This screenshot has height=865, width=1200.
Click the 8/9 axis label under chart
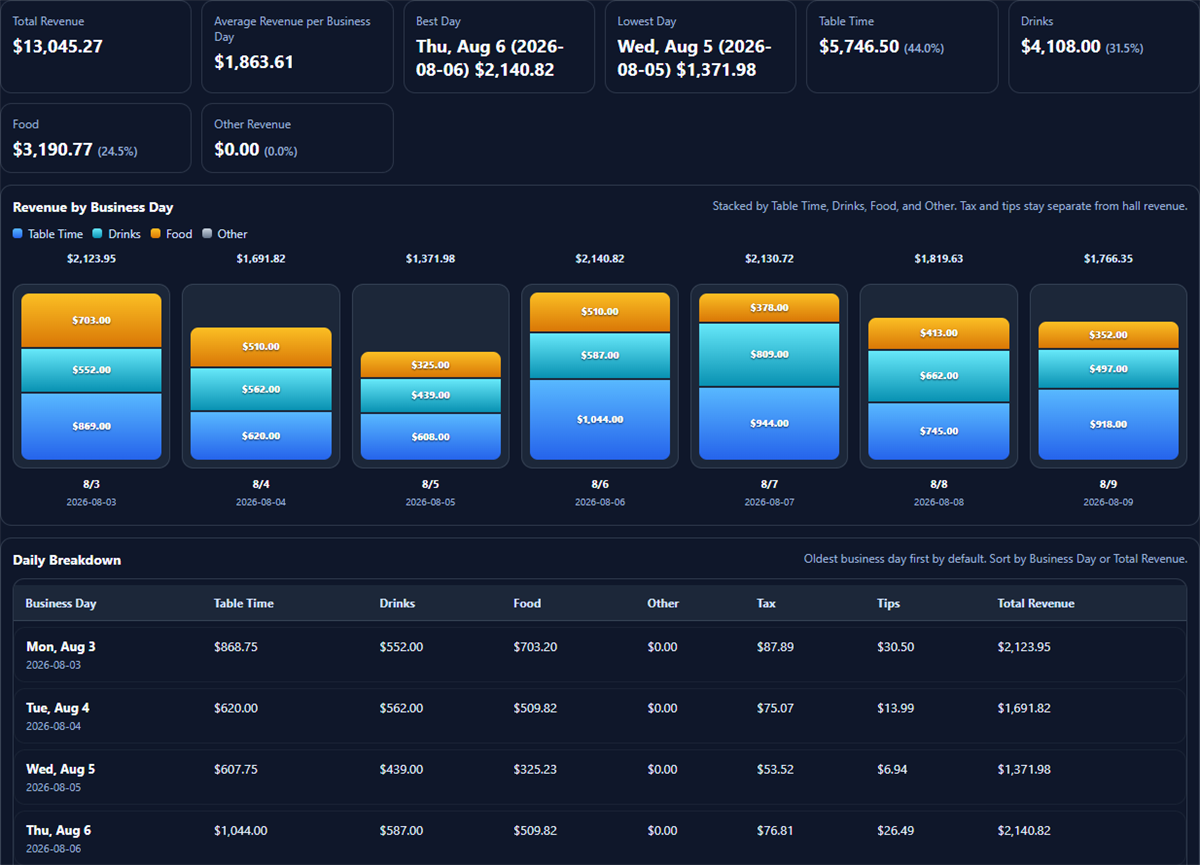(x=1108, y=484)
